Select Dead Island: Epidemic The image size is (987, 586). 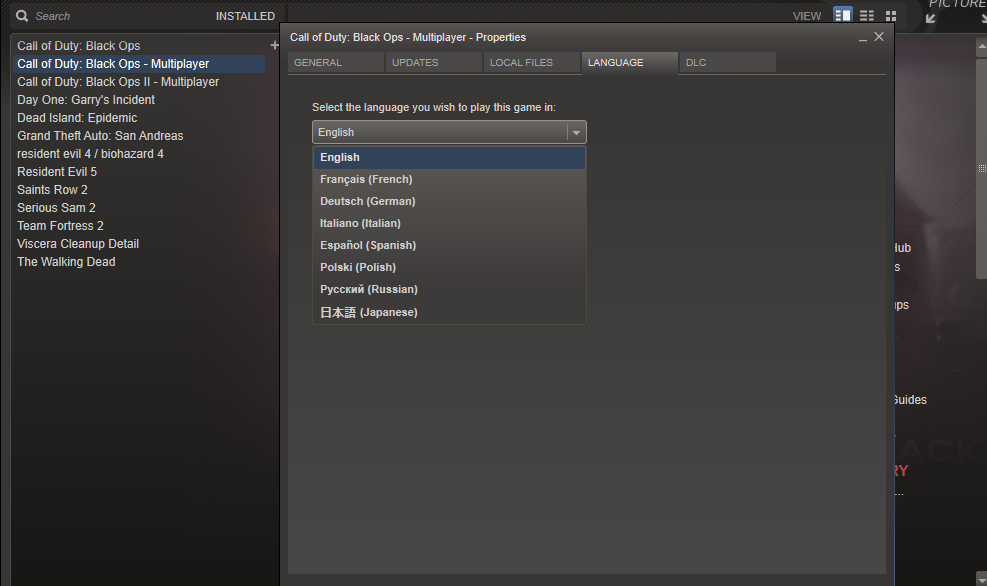(139, 118)
